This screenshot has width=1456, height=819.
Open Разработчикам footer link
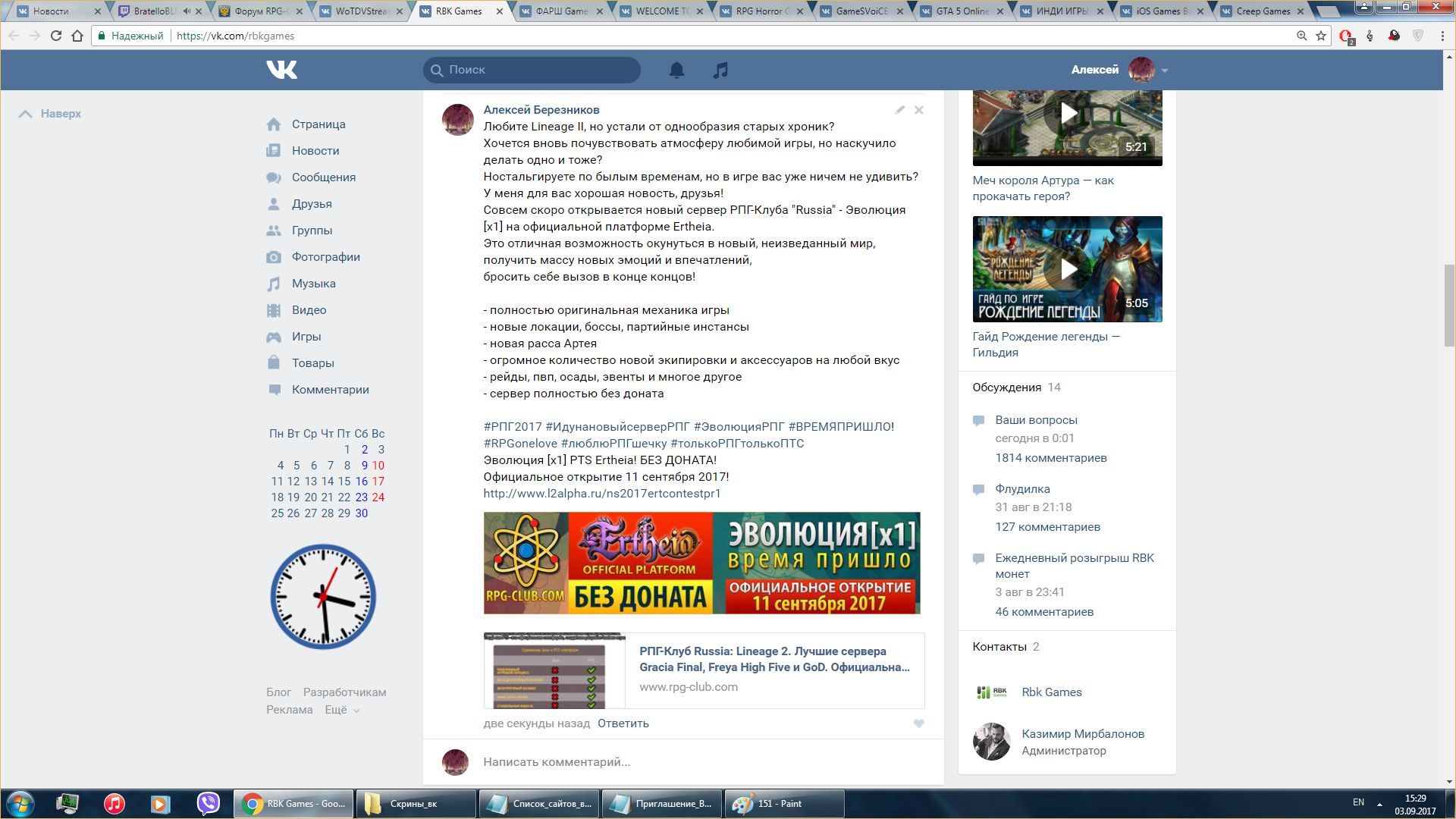[344, 692]
